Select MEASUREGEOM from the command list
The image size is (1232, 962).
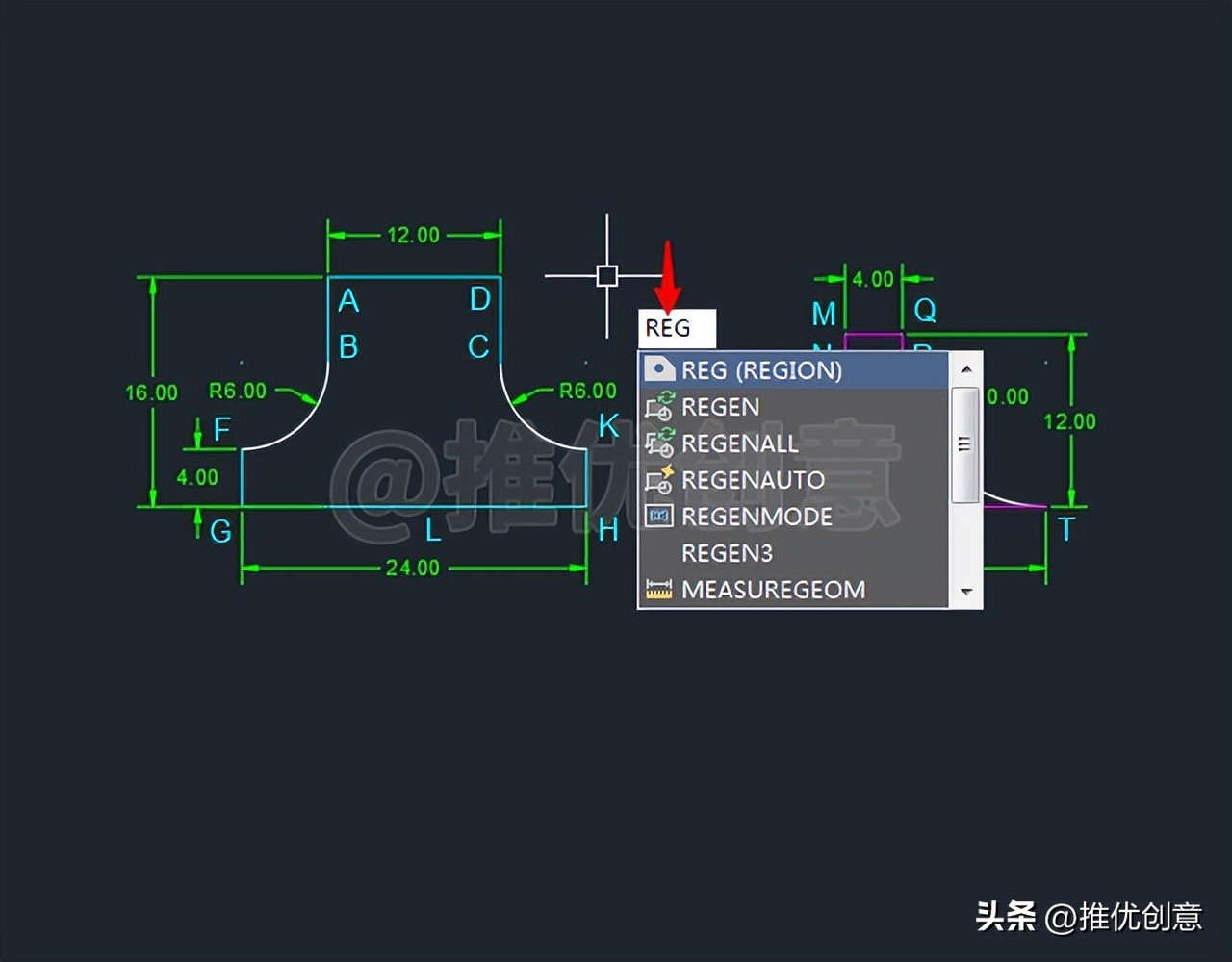[x=774, y=589]
